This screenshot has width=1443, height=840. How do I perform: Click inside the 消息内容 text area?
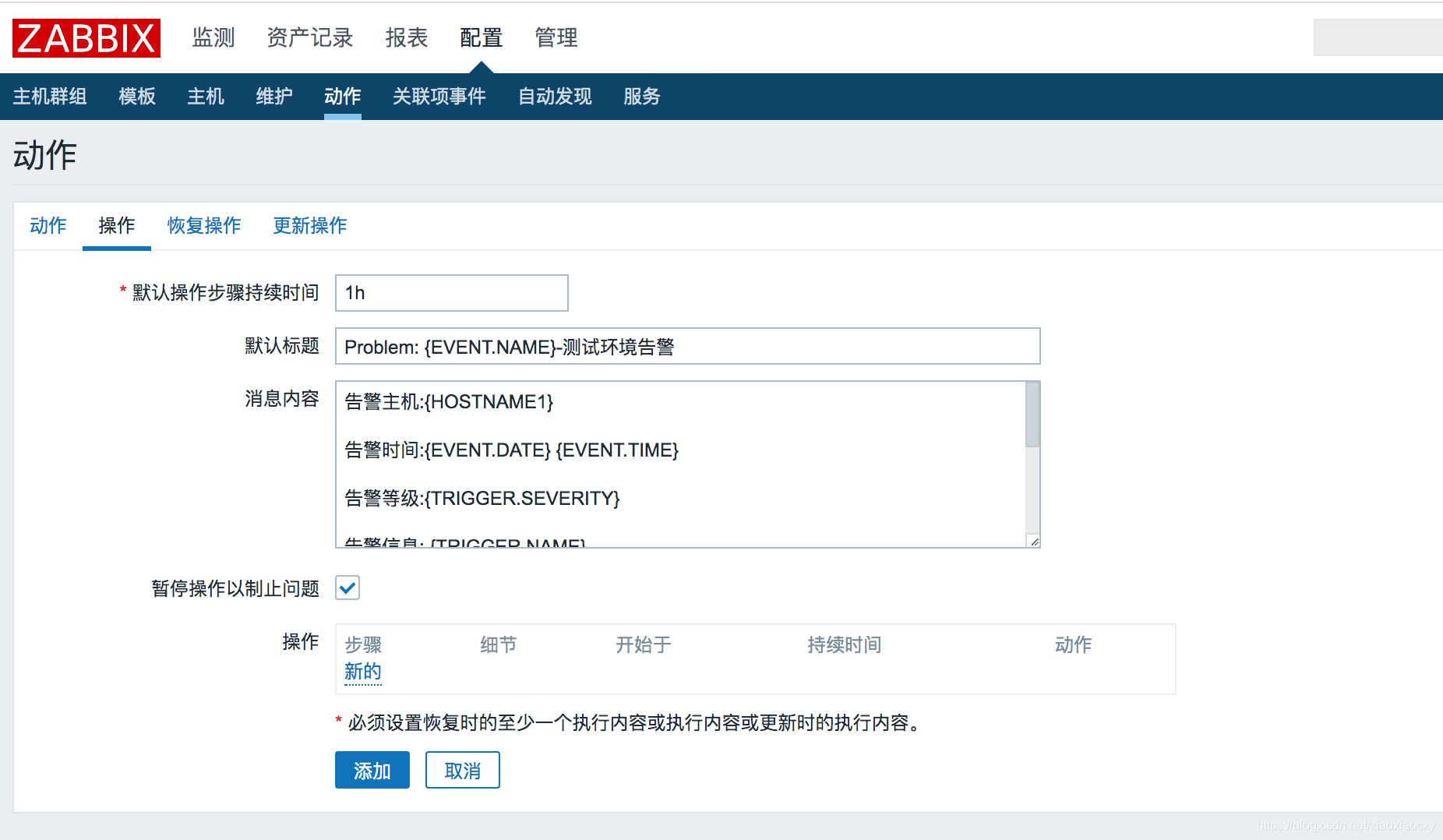(x=681, y=464)
